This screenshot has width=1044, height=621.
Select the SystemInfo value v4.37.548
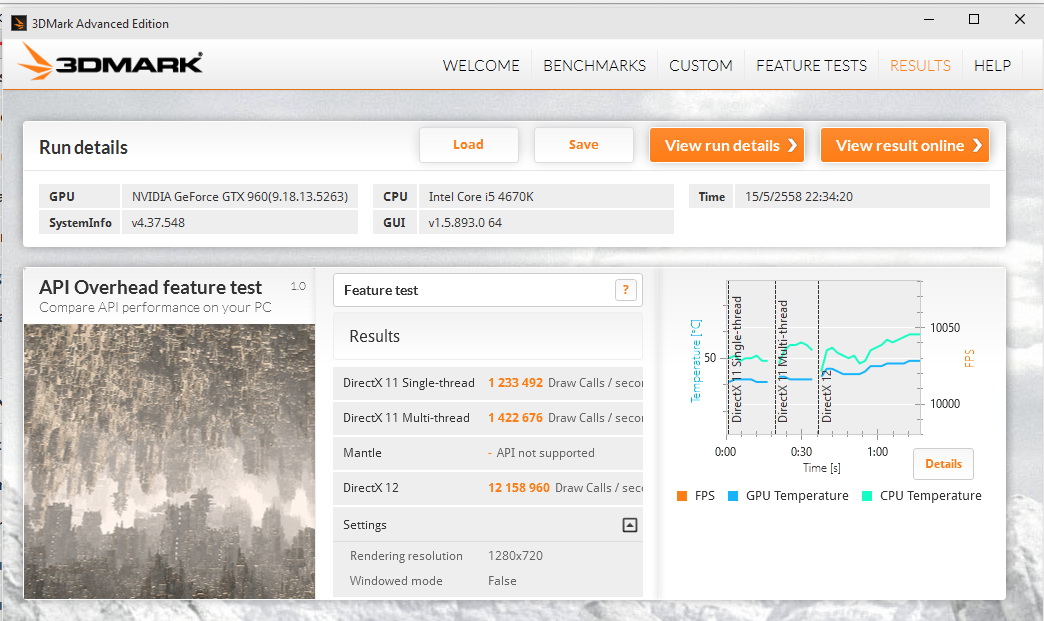click(x=240, y=222)
